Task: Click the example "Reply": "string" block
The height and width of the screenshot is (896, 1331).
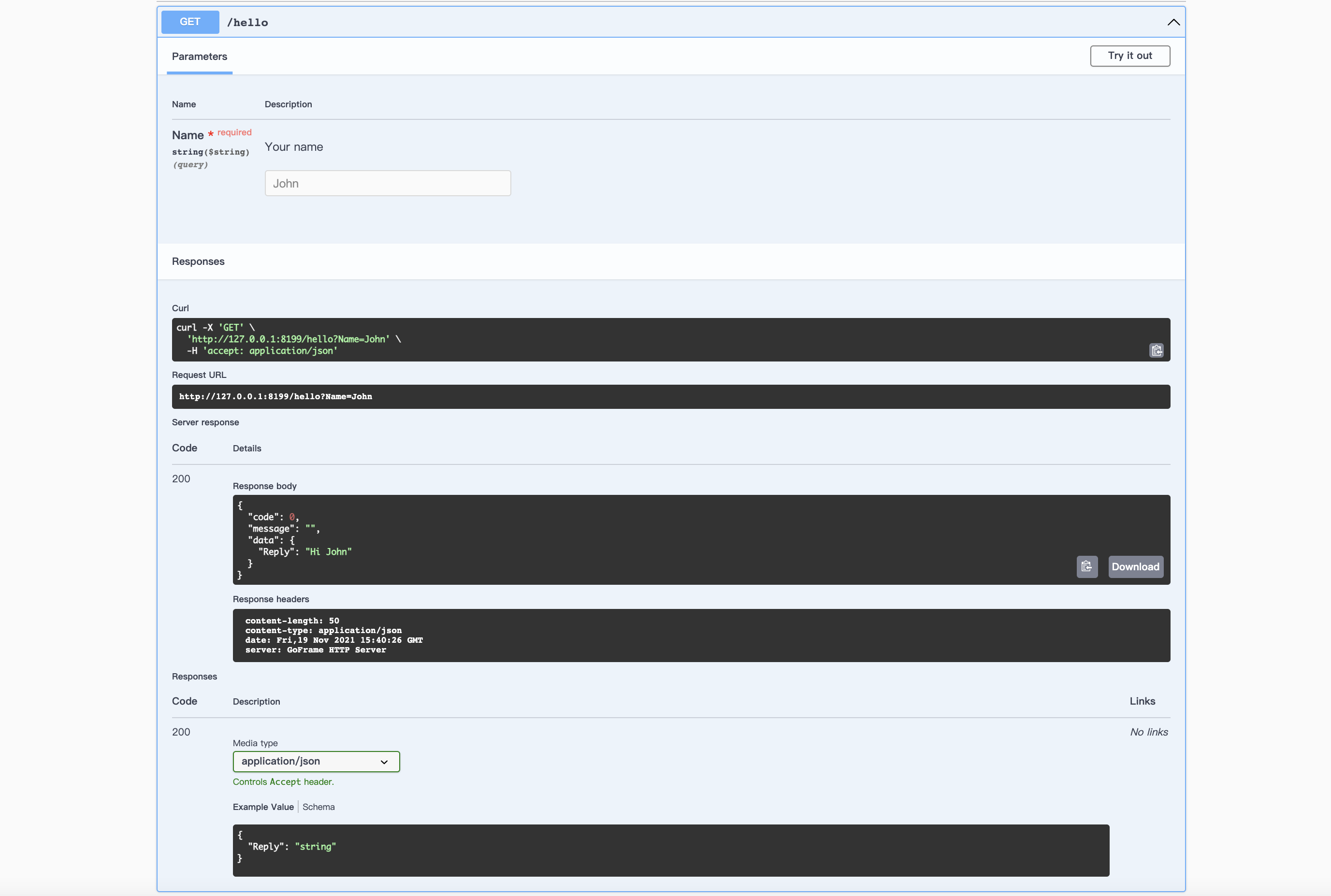Action: tap(670, 850)
